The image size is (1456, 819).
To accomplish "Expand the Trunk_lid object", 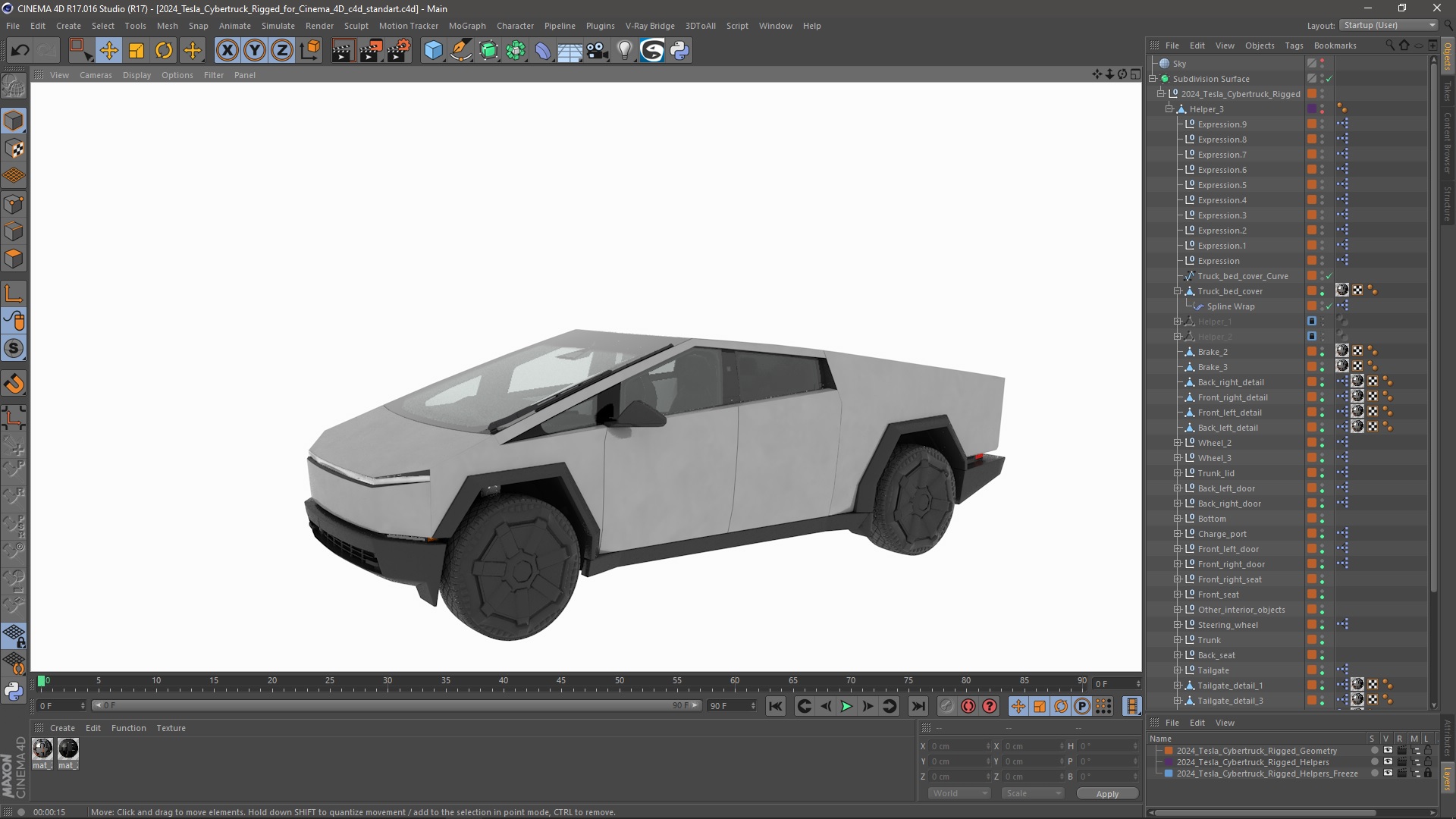I will click(x=1178, y=473).
